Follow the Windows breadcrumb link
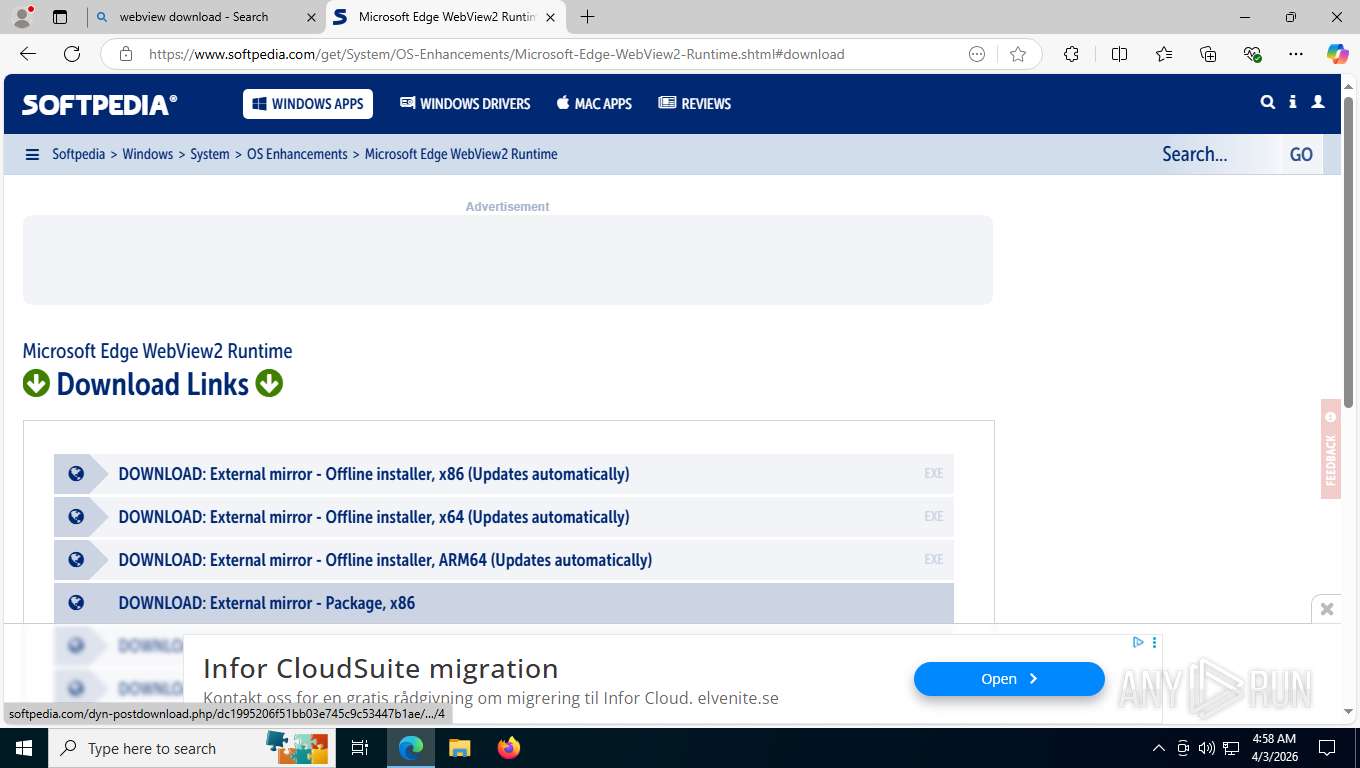Viewport: 1360px width, 768px height. 148,154
